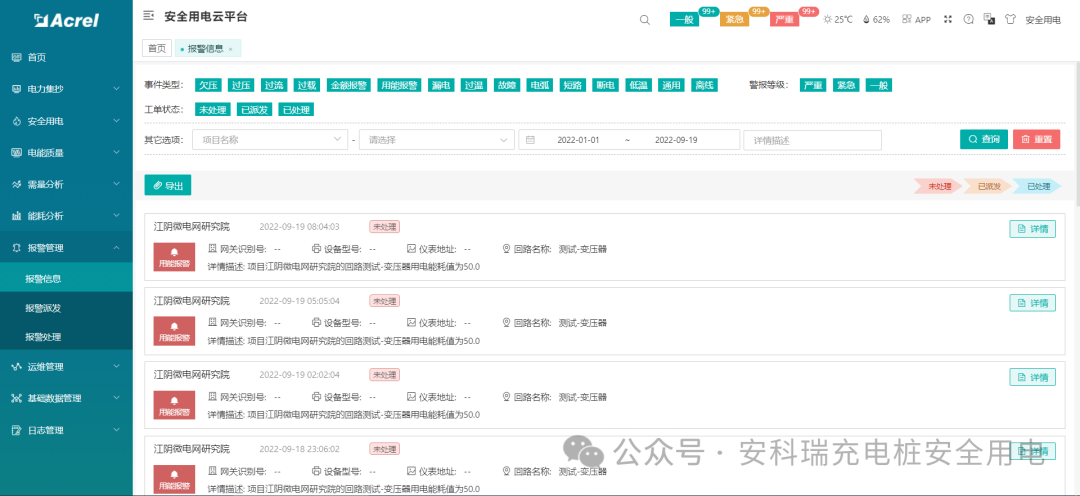
Task: Click the 安全用电 user name in header
Action: tap(1043, 20)
